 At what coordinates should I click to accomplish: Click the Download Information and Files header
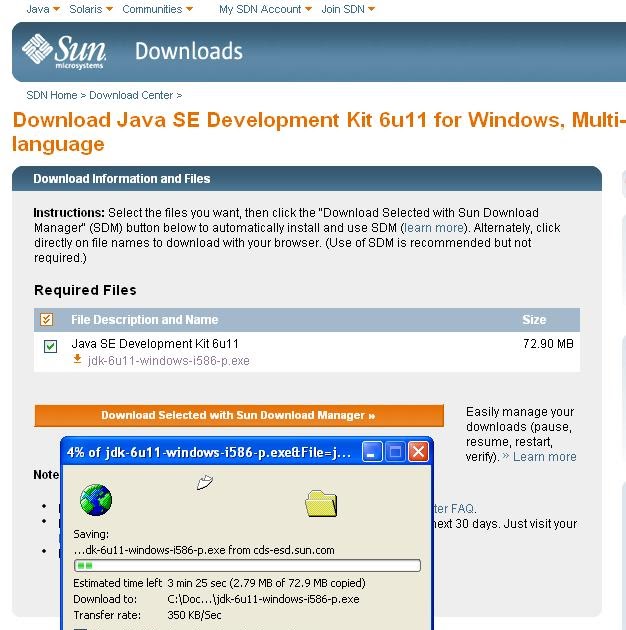pyautogui.click(x=122, y=179)
